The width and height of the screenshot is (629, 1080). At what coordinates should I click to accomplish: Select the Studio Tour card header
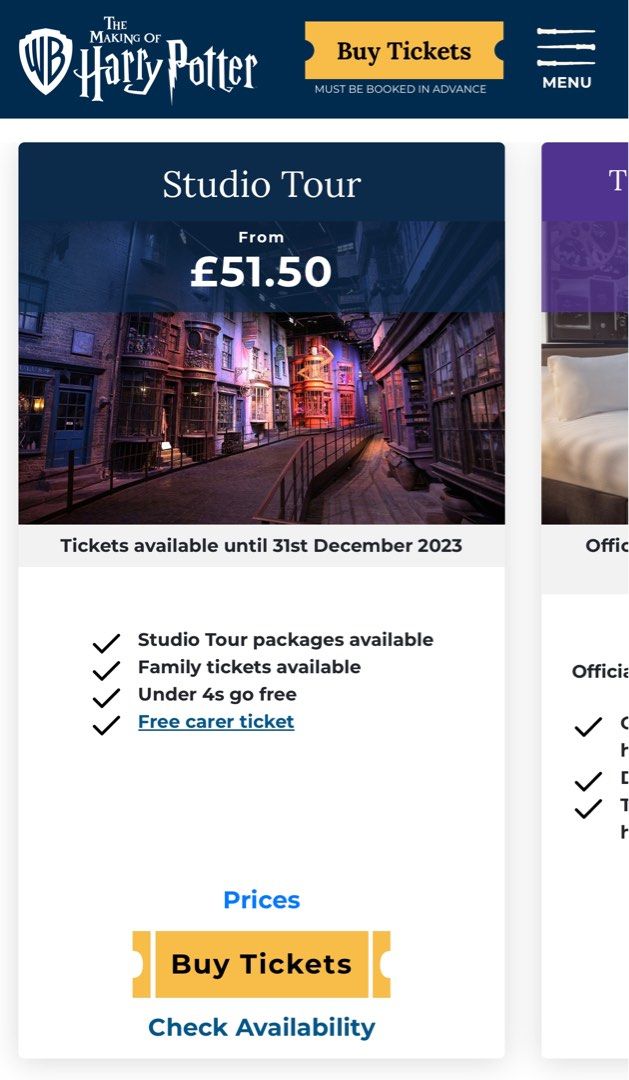click(262, 184)
